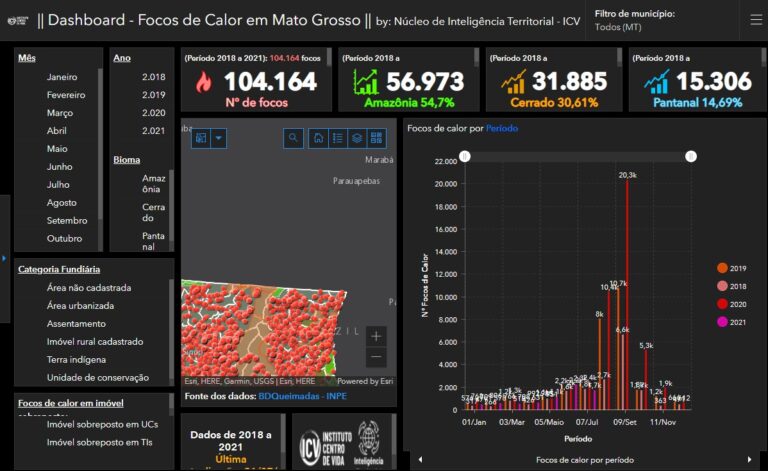Open the BDQueimadas - INPE link
The image size is (768, 471).
click(303, 397)
